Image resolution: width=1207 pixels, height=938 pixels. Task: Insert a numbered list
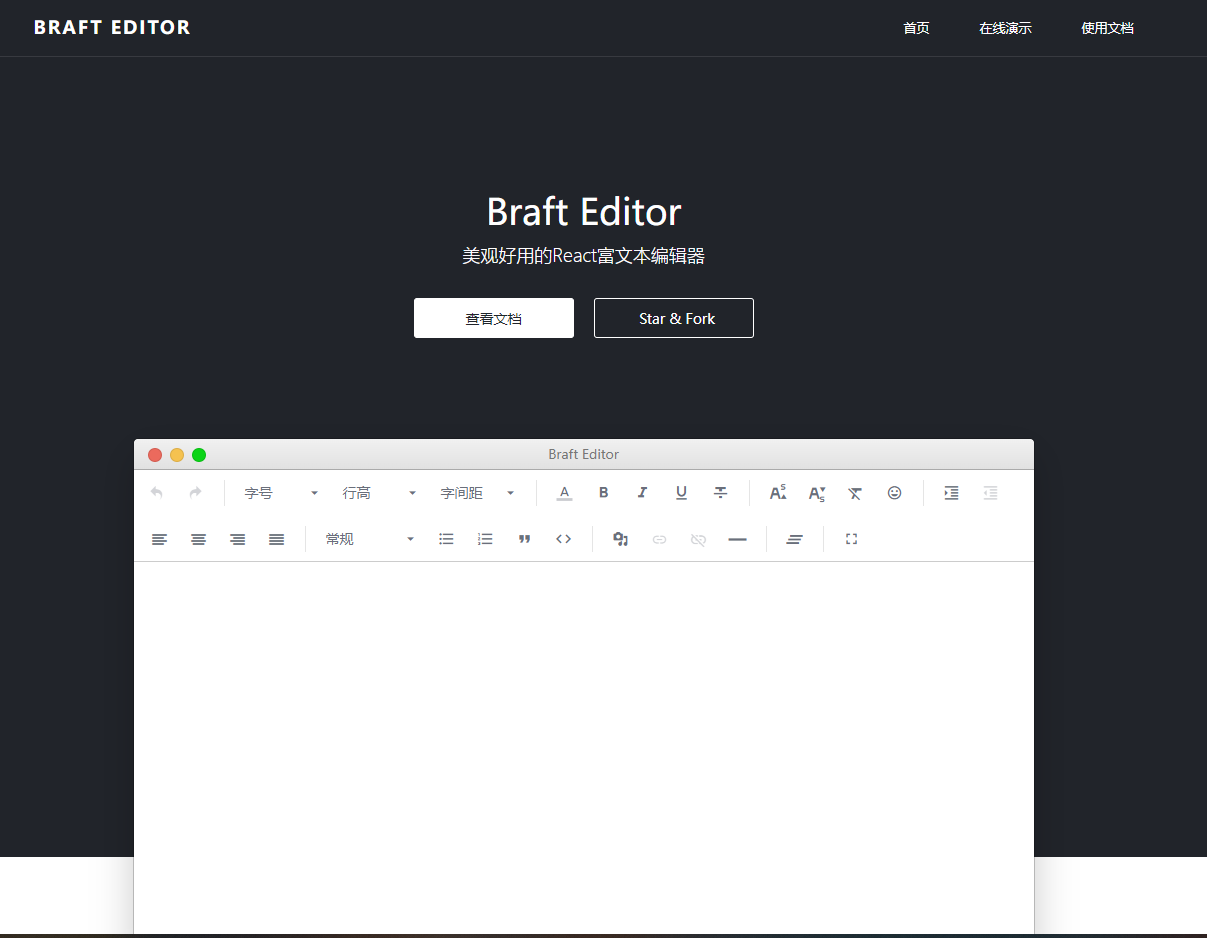coord(485,539)
